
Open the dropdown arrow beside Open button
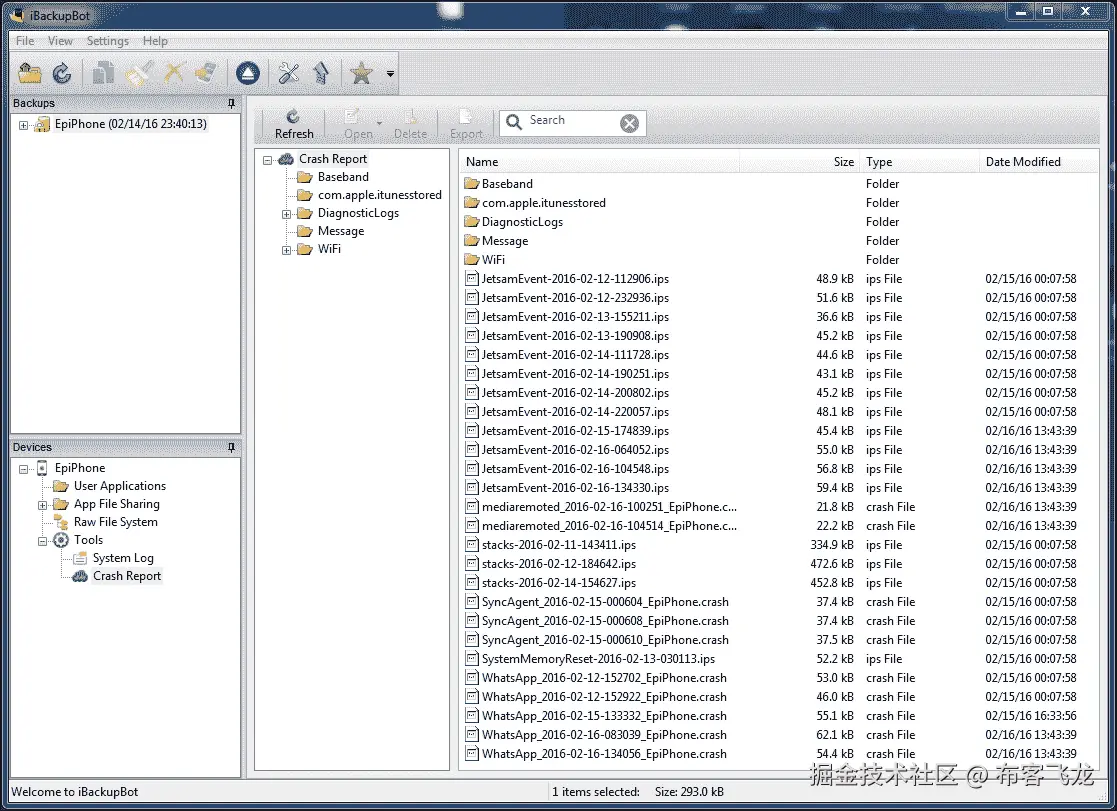[380, 124]
